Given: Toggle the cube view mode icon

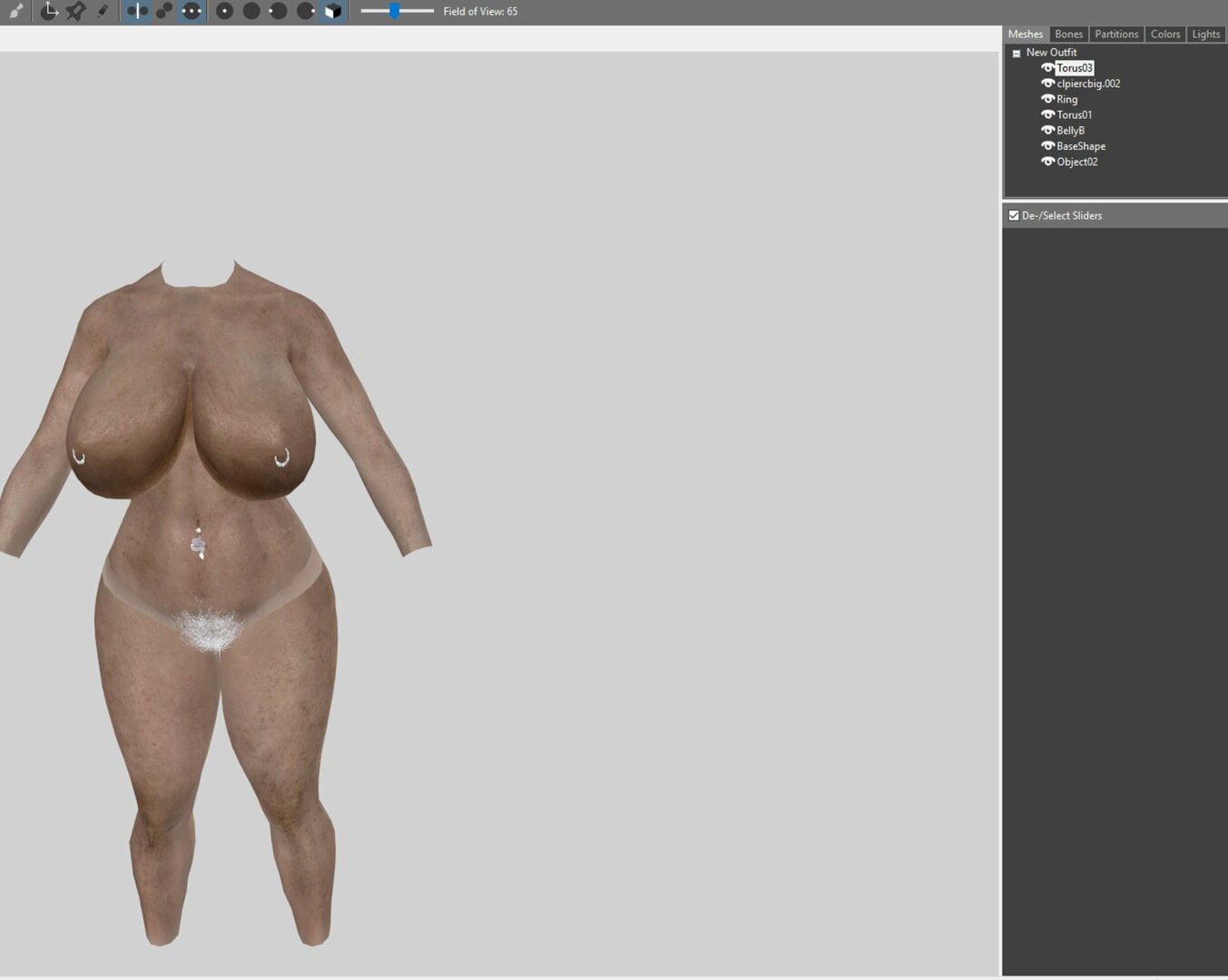Looking at the screenshot, I should coord(333,11).
